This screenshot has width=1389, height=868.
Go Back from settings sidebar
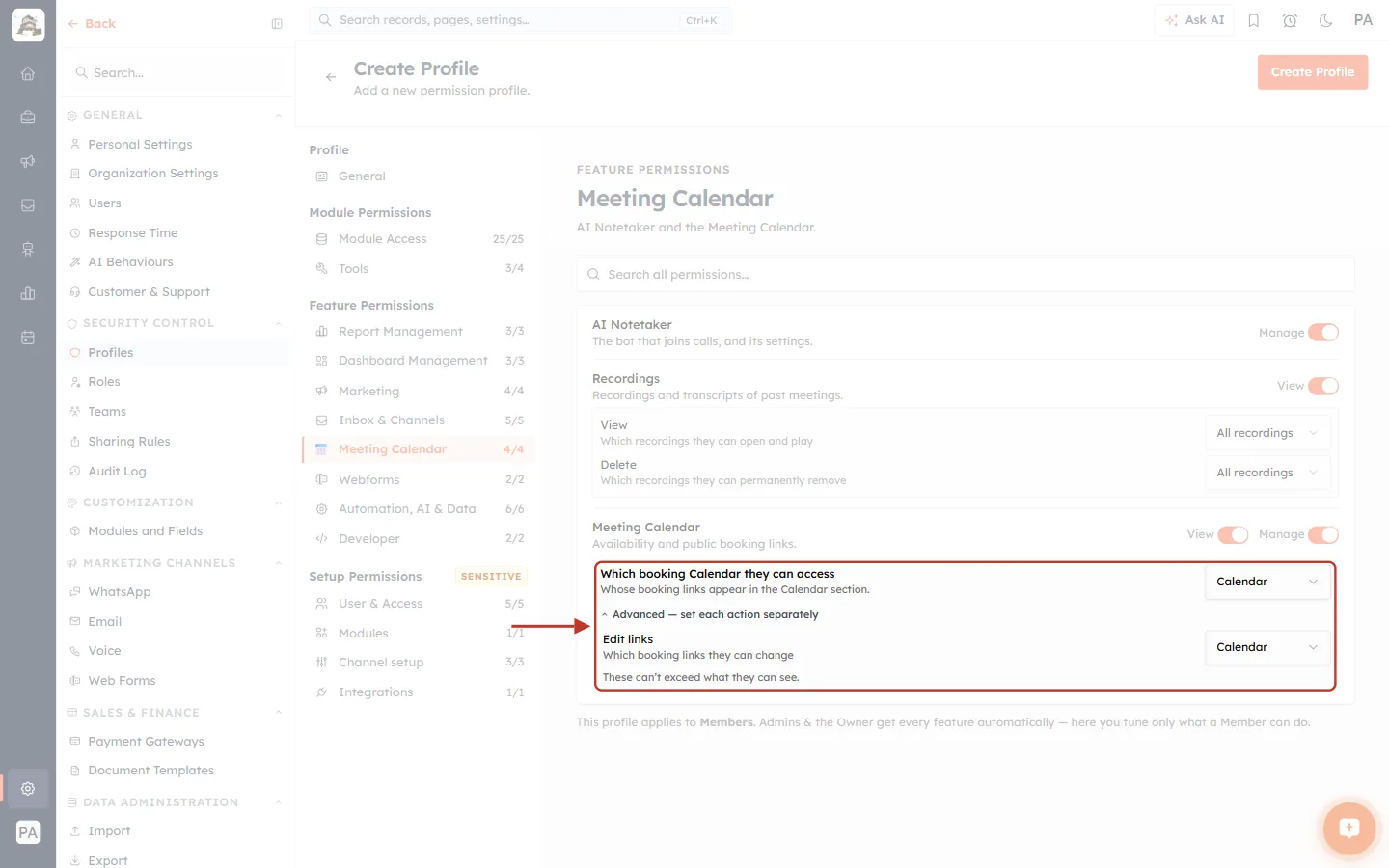coord(92,24)
